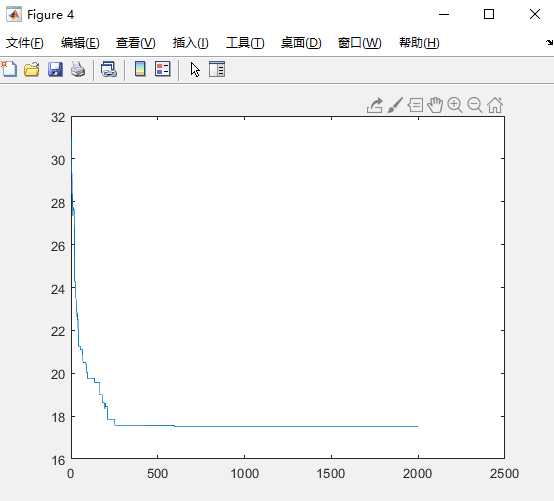Activate the data brushing tool
Viewport: 554px width, 501px height.
click(395, 105)
